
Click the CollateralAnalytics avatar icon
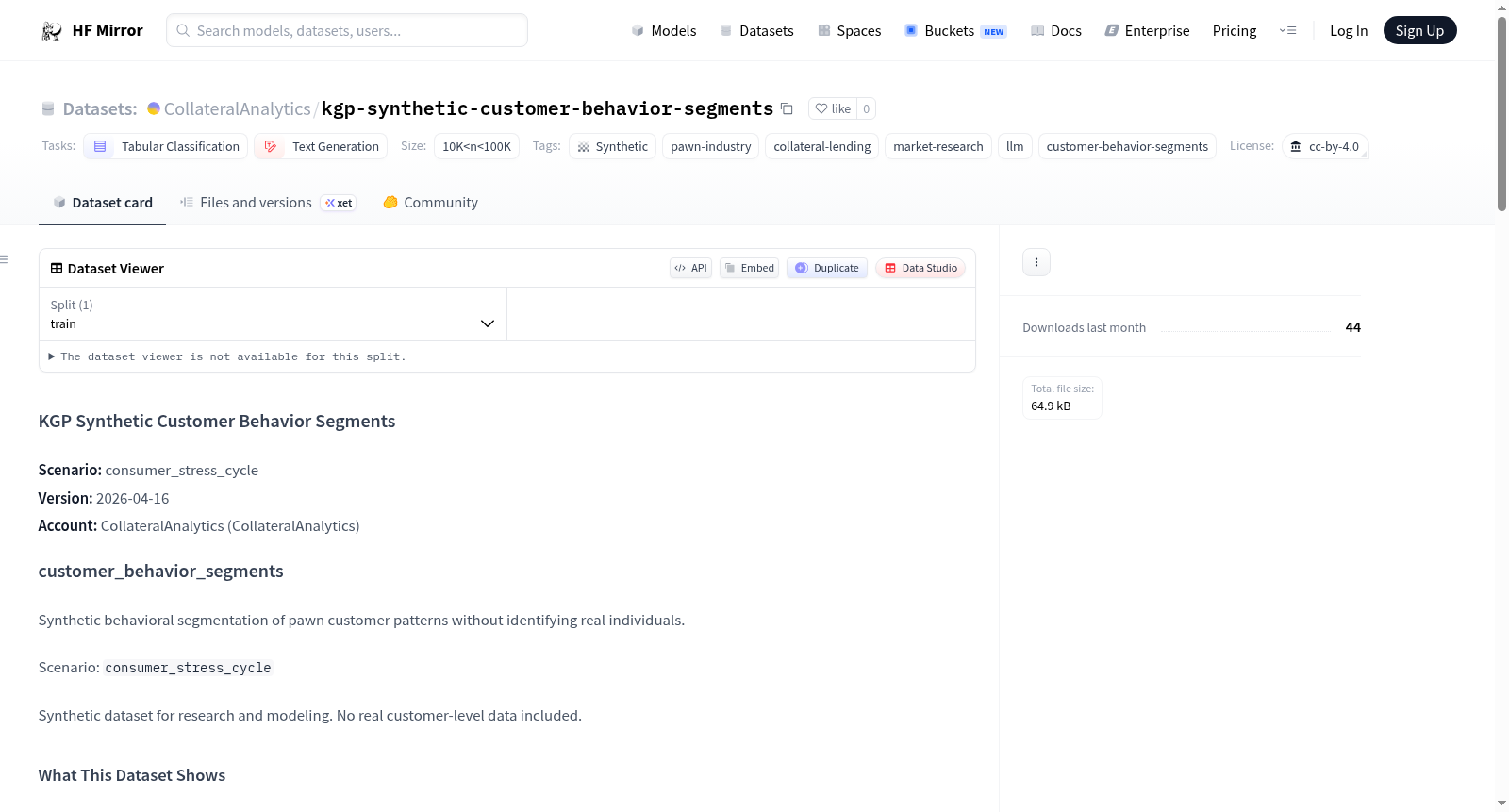pyautogui.click(x=154, y=108)
